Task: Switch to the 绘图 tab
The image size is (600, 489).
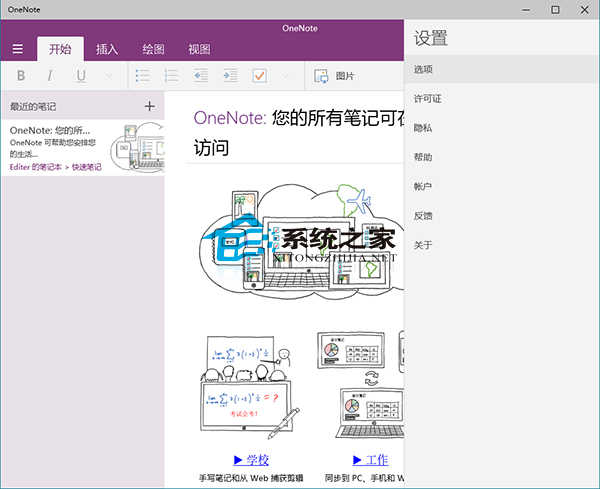Action: [x=153, y=49]
